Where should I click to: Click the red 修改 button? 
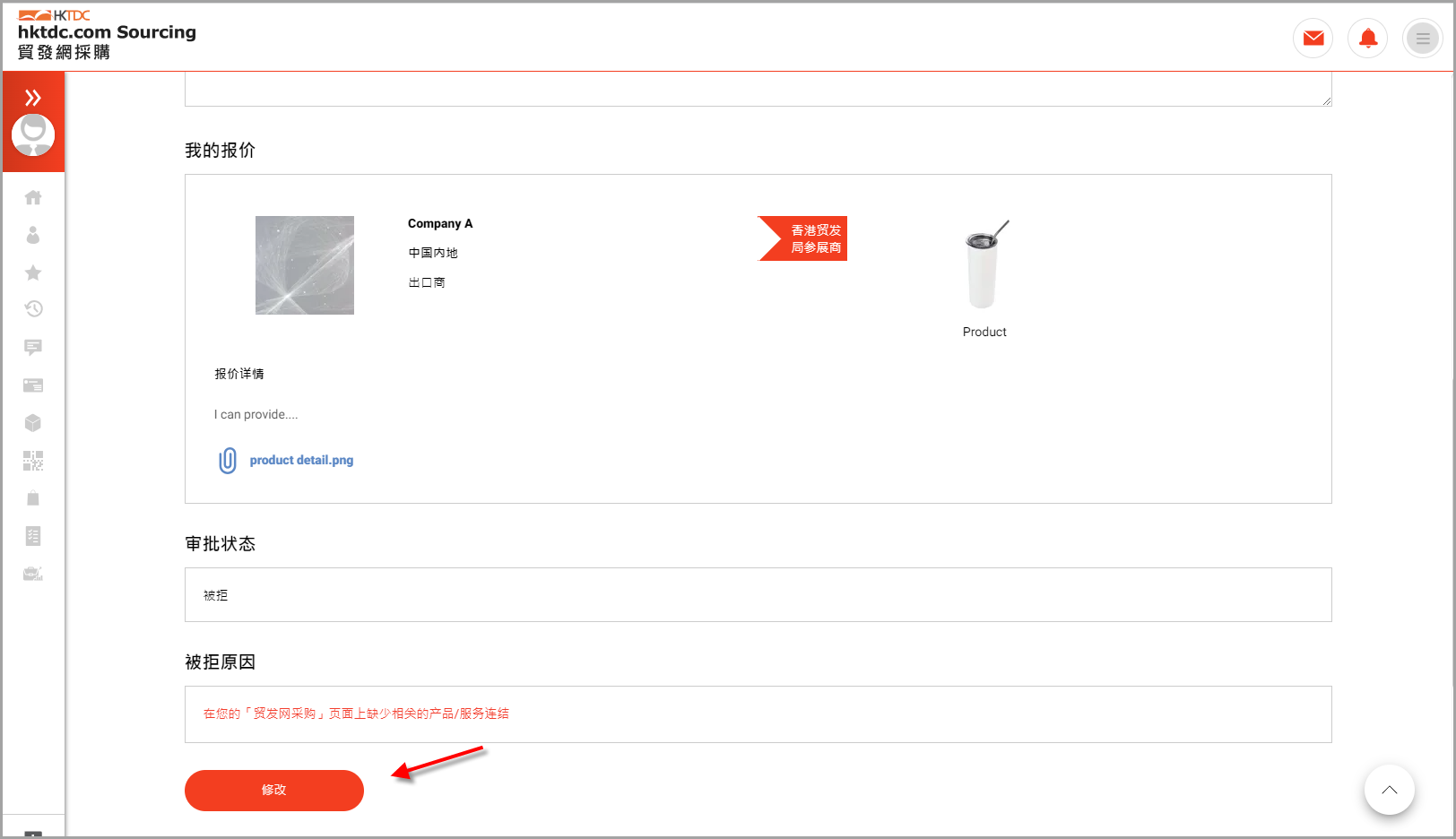click(x=274, y=791)
